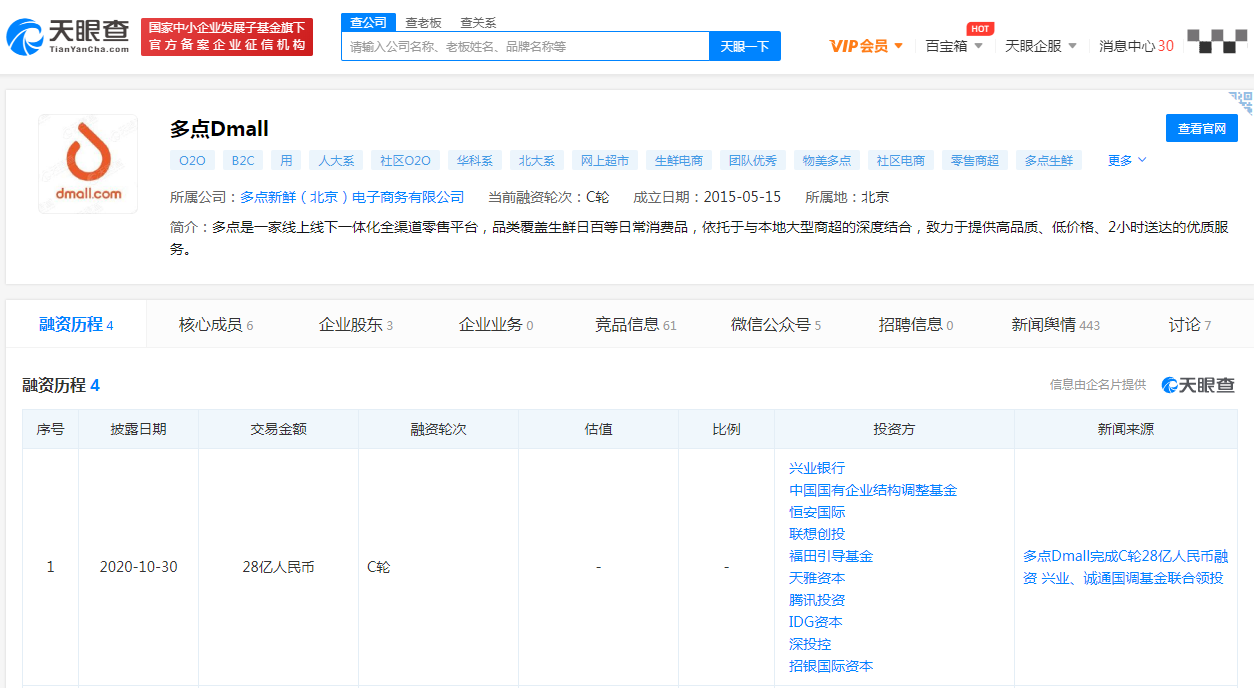1254x688 pixels.
Task: Click the 生鲜电商 tag
Action: 679,160
